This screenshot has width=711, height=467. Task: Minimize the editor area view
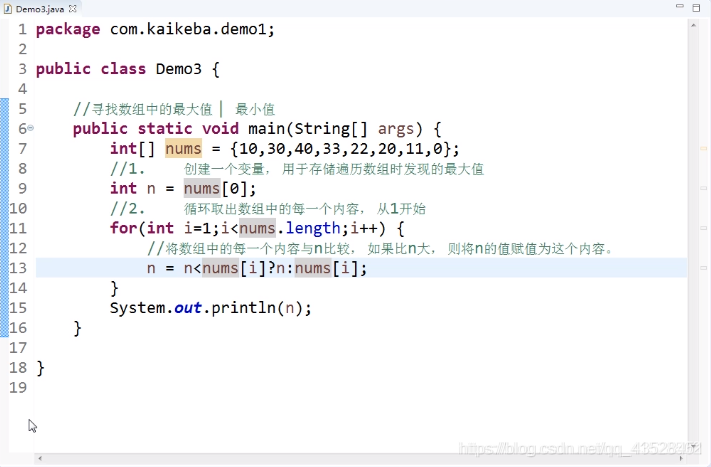point(679,6)
